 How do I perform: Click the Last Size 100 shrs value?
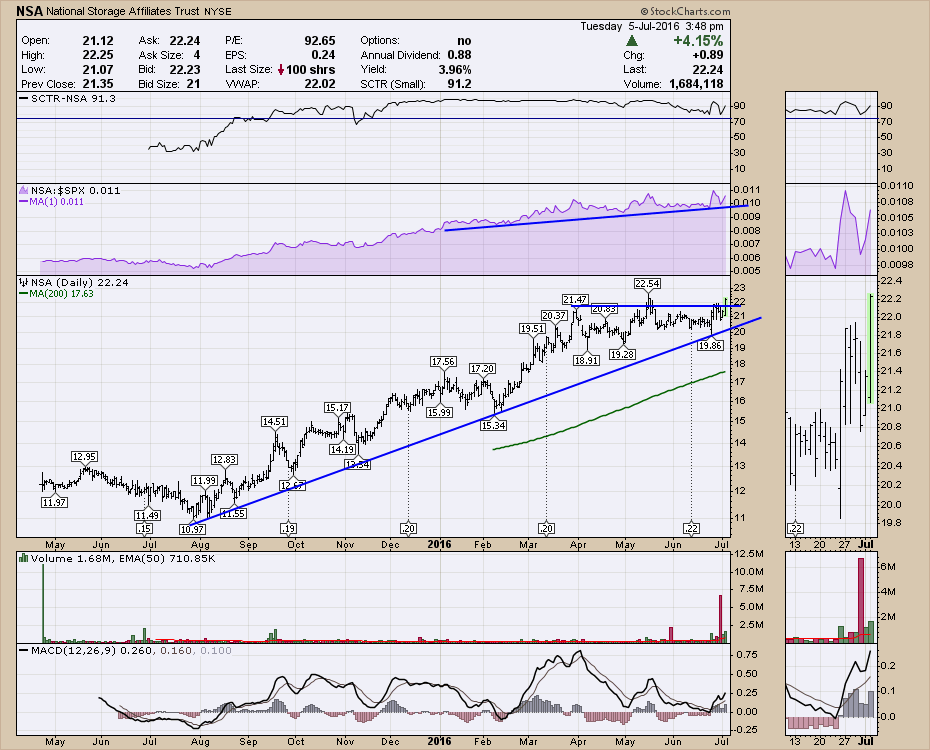pyautogui.click(x=310, y=69)
